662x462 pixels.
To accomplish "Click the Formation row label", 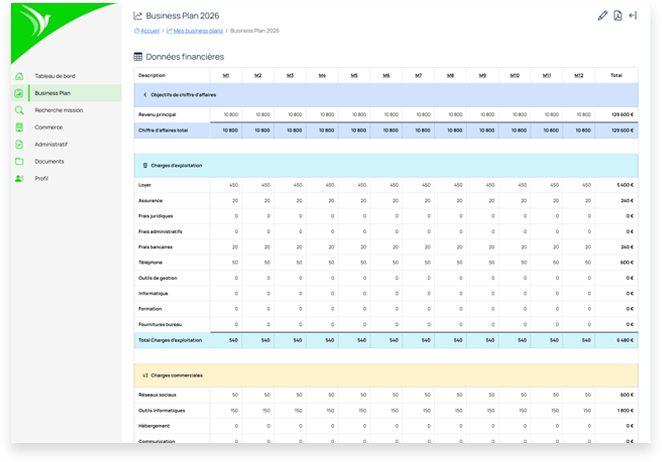I will pos(150,309).
